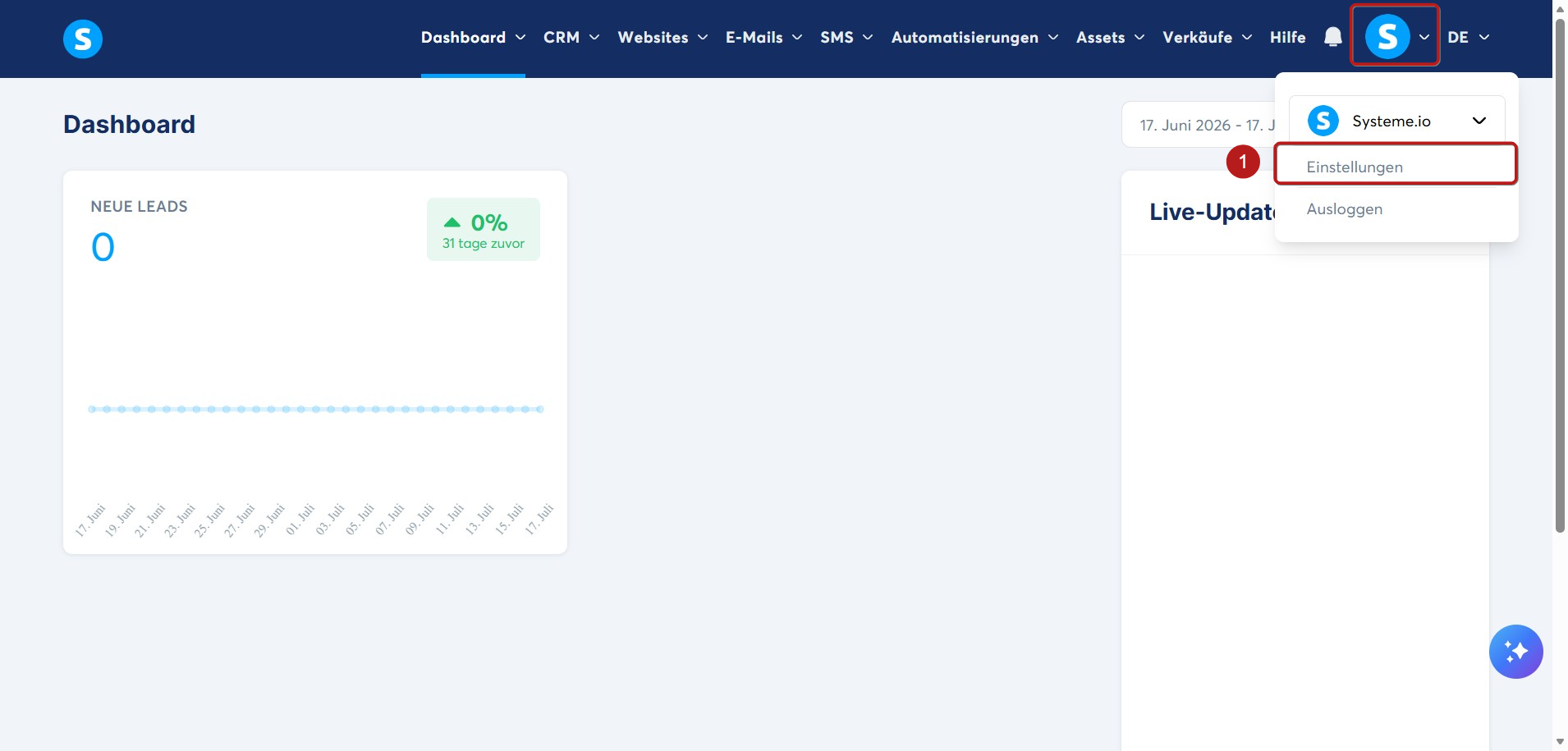Open the E-Mails menu

[x=763, y=37]
